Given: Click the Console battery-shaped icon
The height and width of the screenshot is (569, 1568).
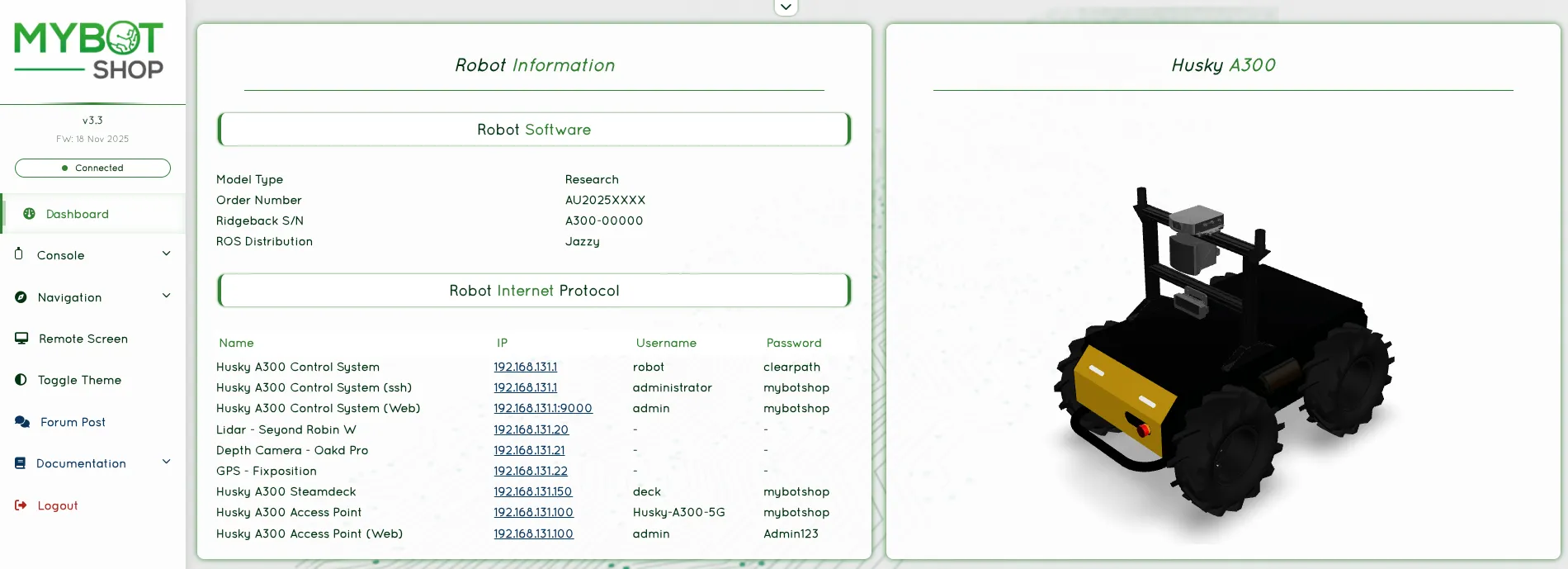Looking at the screenshot, I should [x=19, y=254].
